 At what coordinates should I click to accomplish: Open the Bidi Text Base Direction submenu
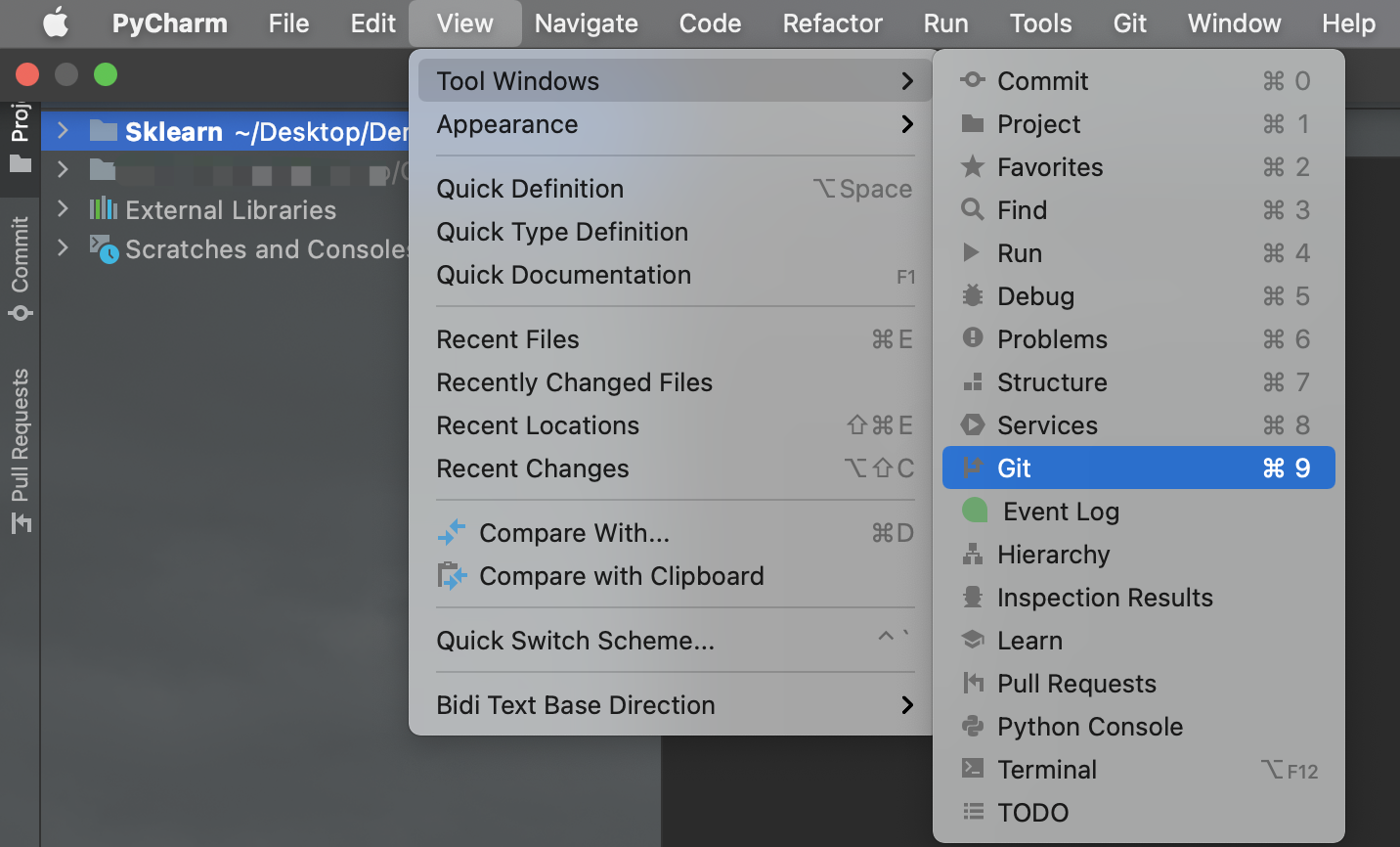pos(575,704)
